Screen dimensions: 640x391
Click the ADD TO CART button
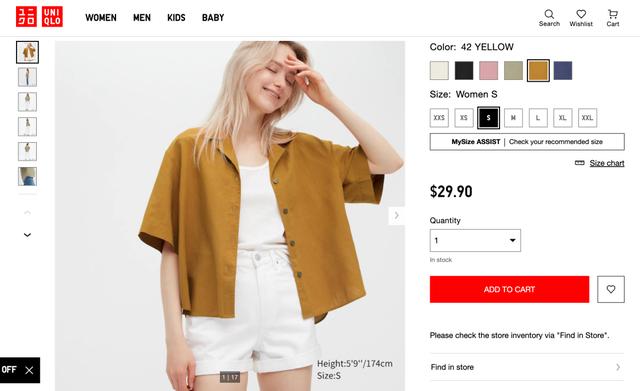[x=509, y=289]
